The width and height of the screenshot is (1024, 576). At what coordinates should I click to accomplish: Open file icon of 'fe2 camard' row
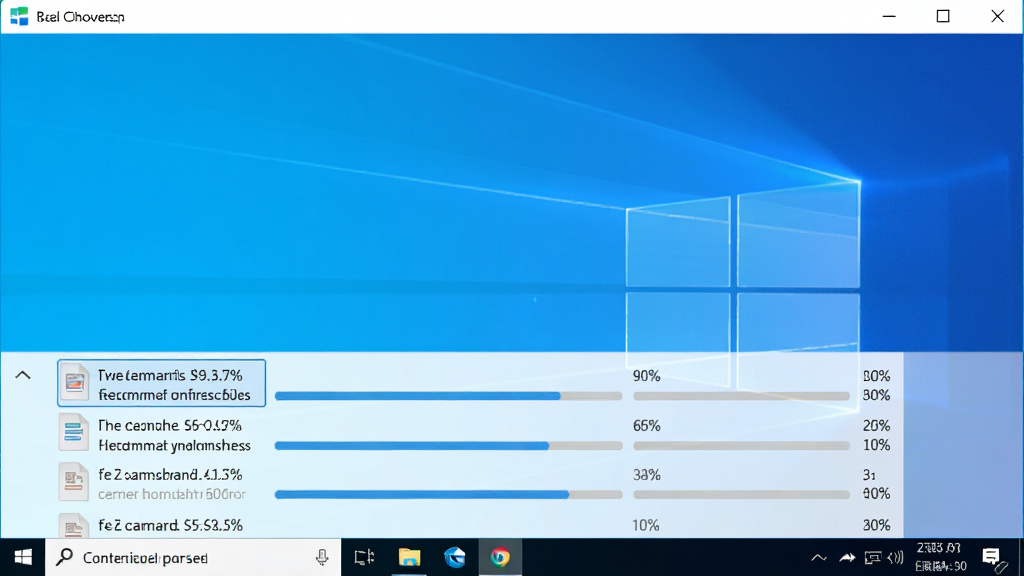pyautogui.click(x=74, y=526)
